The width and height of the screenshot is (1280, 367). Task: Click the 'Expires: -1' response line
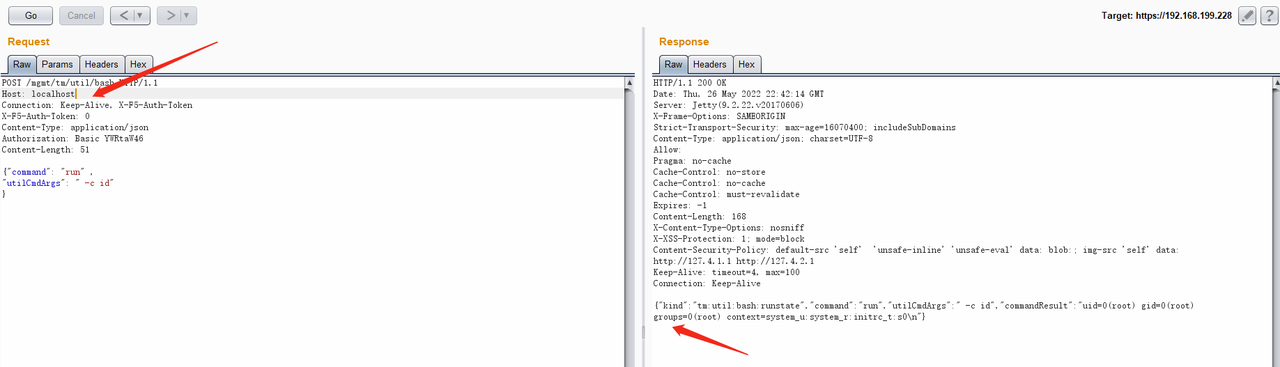click(x=679, y=206)
